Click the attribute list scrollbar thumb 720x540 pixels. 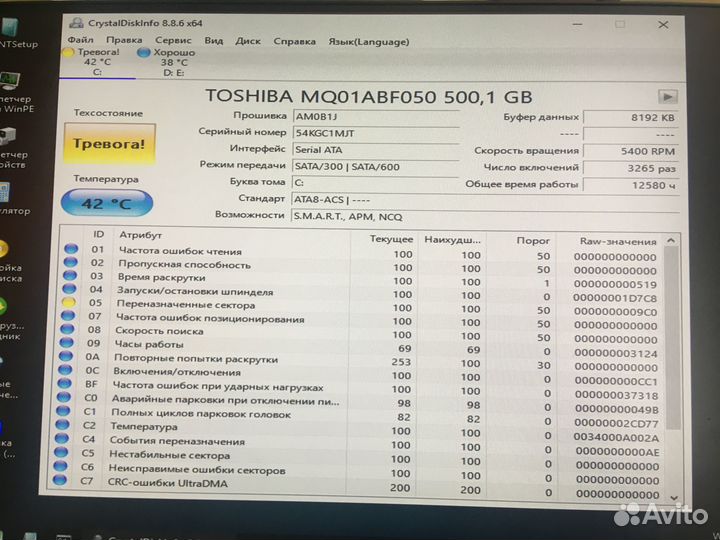tap(671, 339)
